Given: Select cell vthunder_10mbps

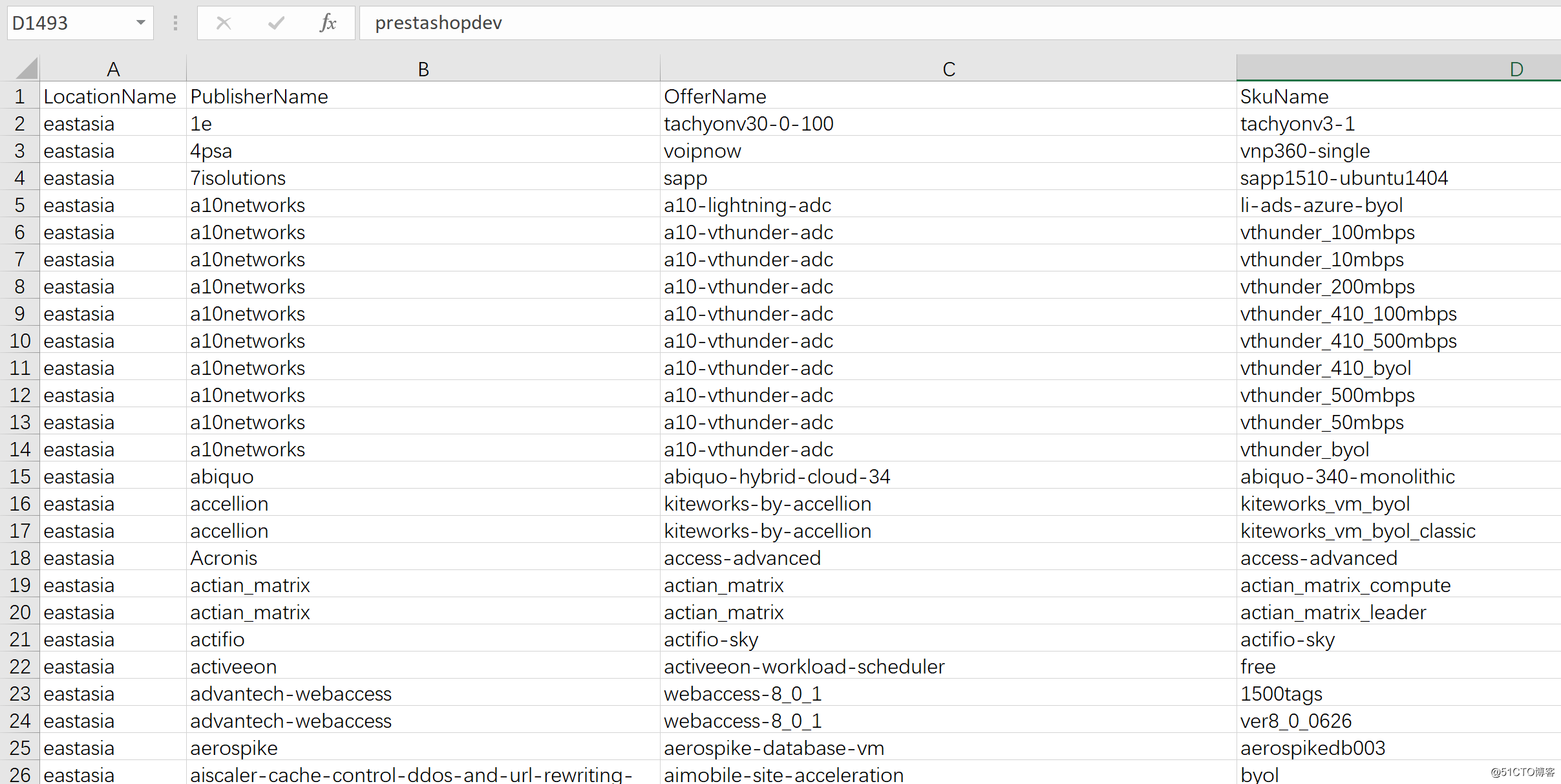Looking at the screenshot, I should 1399,259.
